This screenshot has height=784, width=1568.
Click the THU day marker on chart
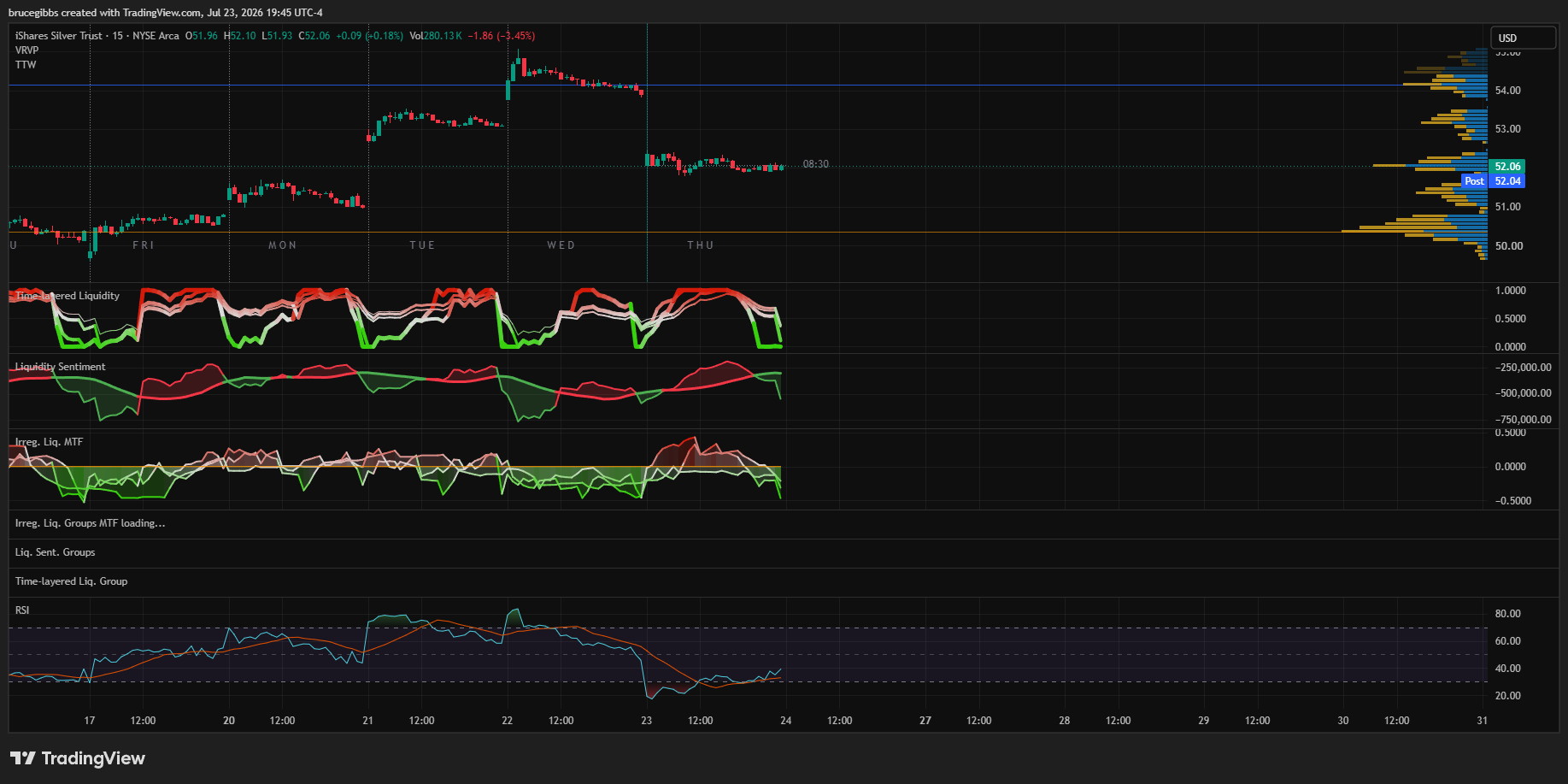pos(701,245)
